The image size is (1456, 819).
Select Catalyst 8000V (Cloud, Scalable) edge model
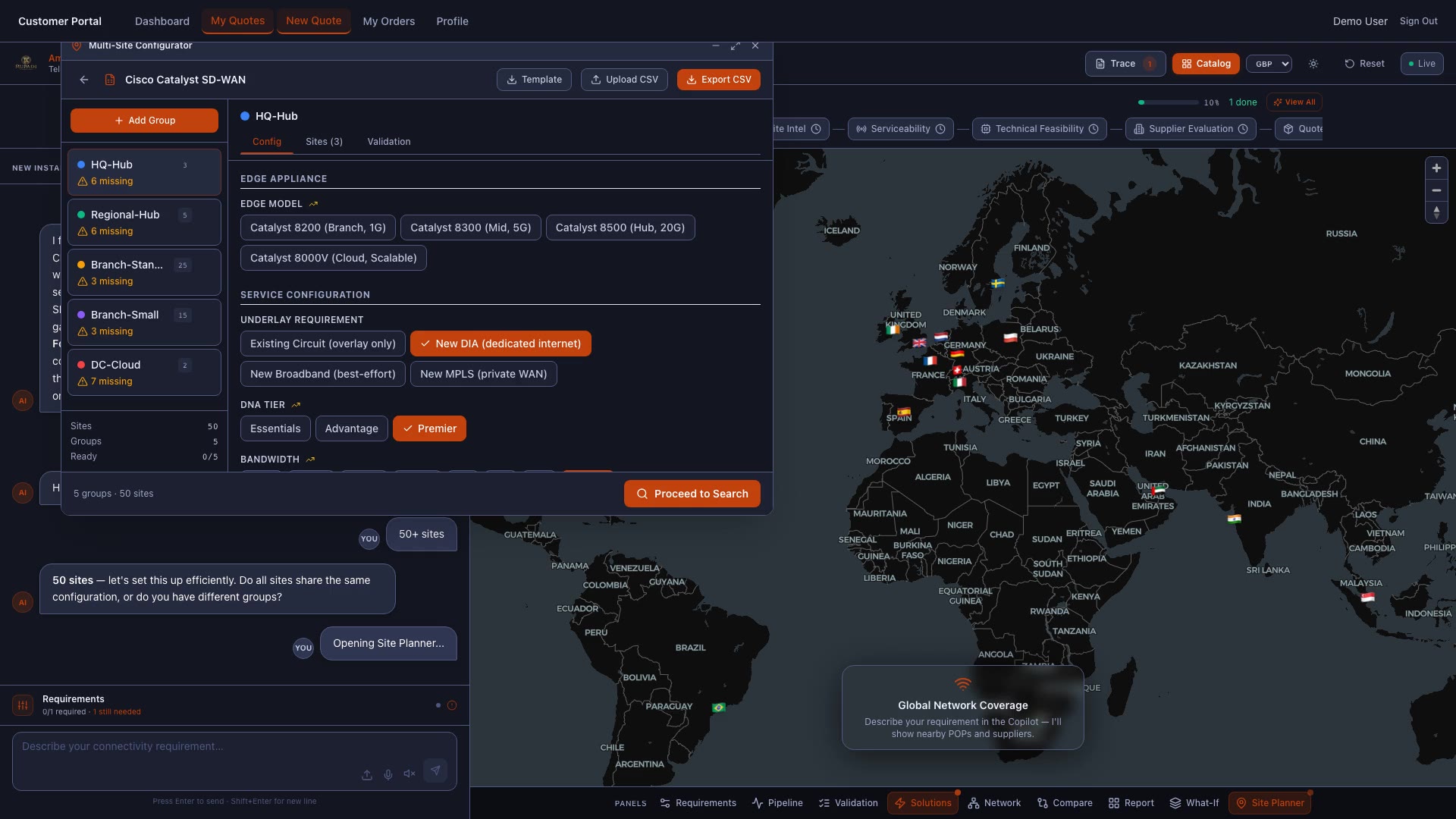click(x=334, y=258)
